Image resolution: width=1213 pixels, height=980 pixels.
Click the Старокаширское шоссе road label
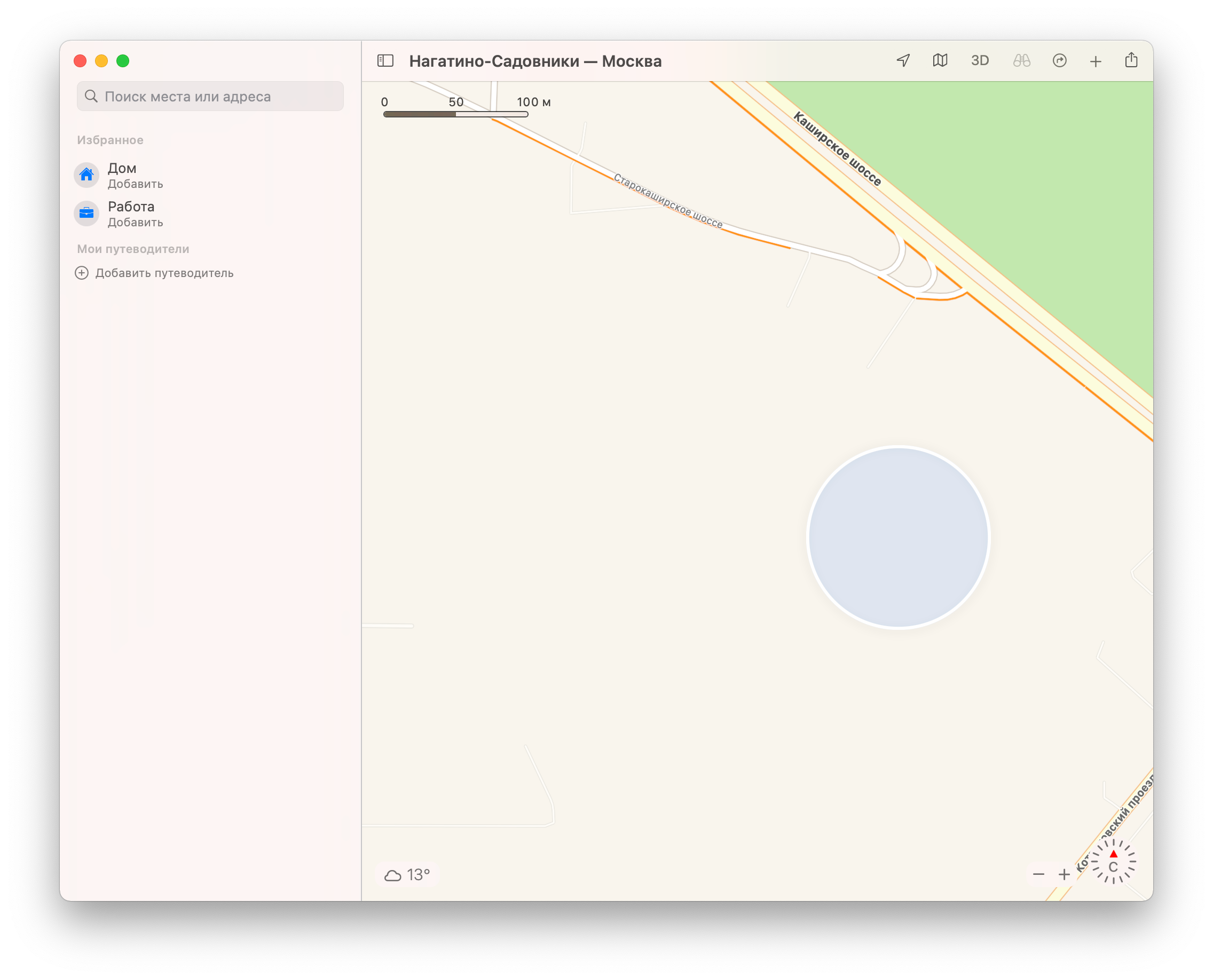[x=668, y=201]
